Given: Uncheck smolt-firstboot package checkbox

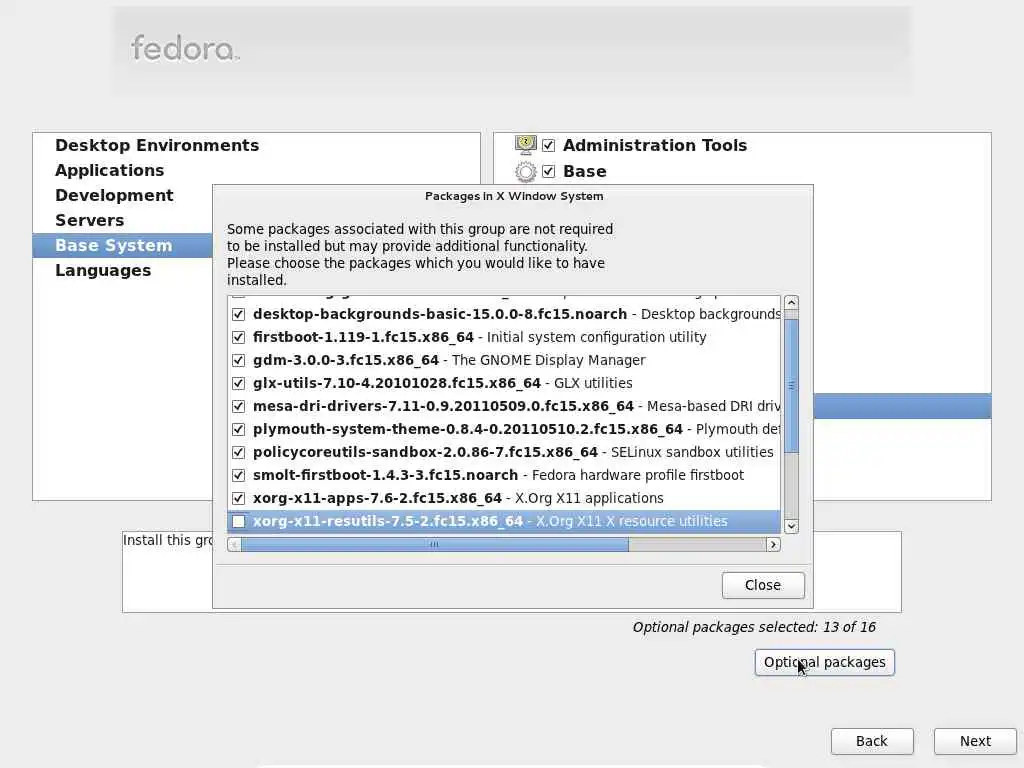Looking at the screenshot, I should [238, 475].
